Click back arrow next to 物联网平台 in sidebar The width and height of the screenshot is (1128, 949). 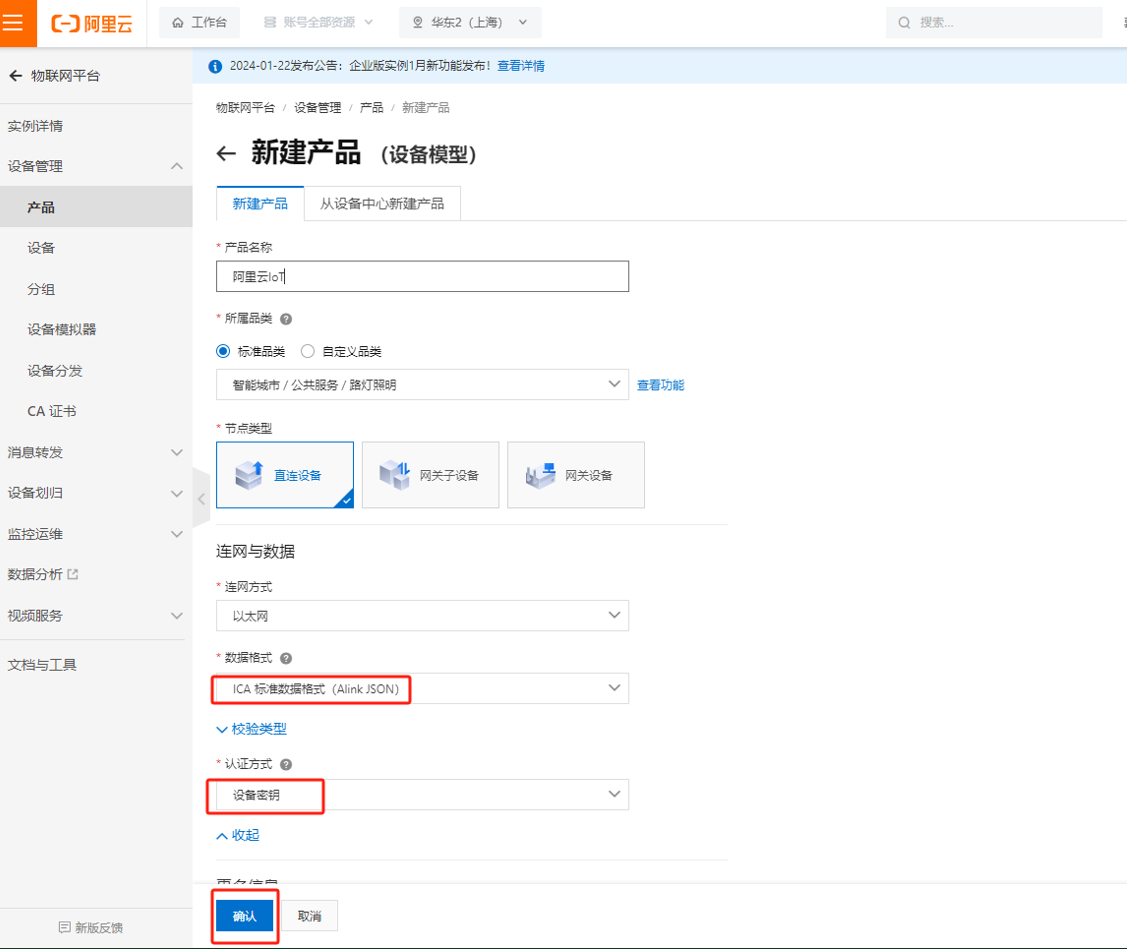[15, 76]
